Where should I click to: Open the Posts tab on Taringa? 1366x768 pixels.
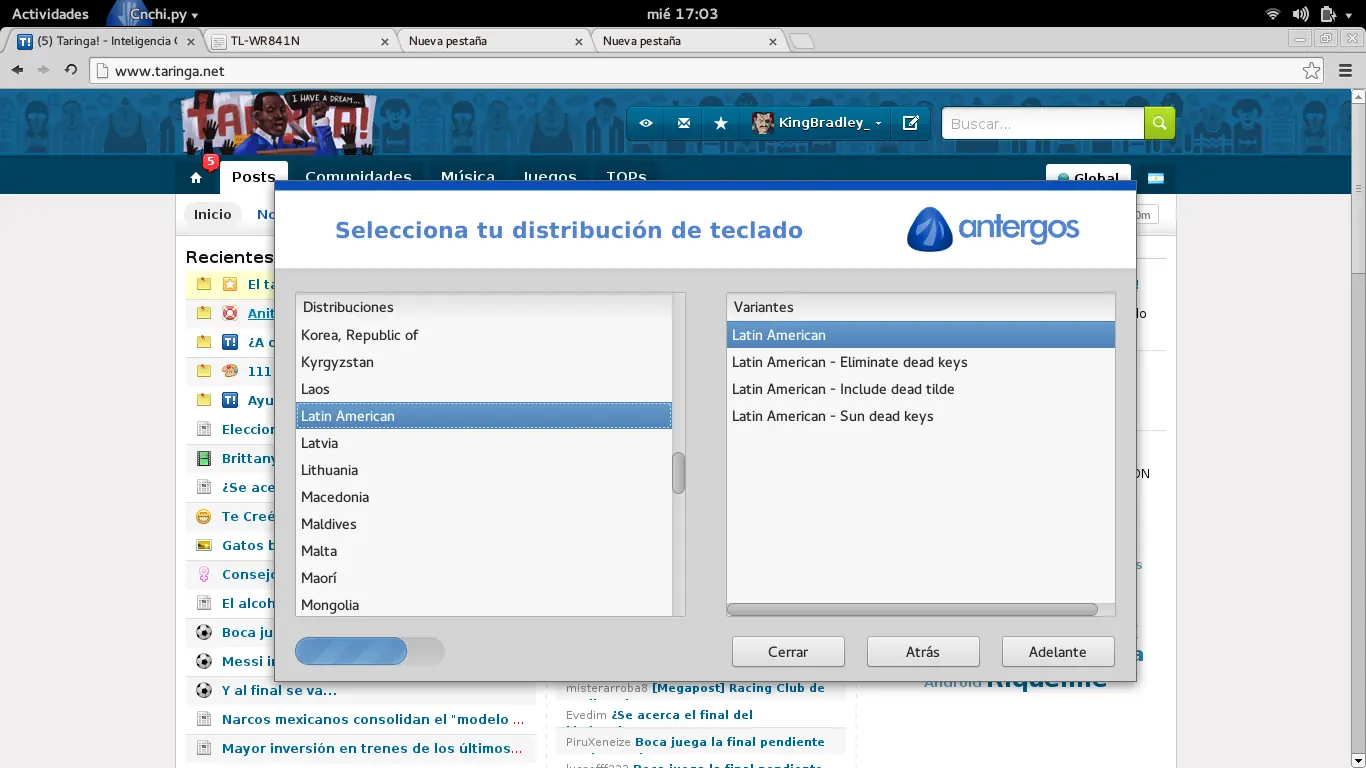tap(254, 177)
